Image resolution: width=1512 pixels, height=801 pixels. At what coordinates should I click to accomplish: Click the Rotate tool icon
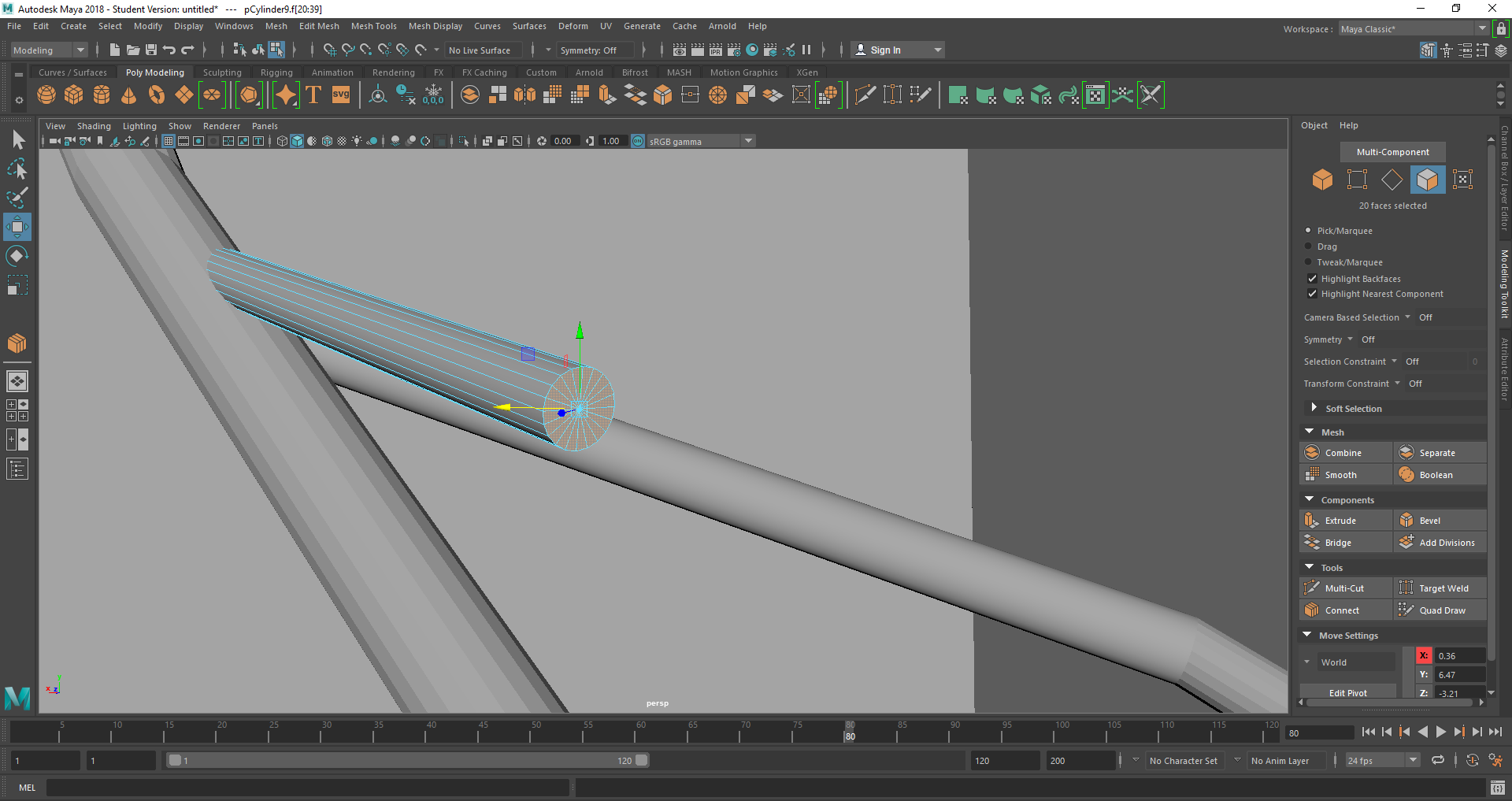(x=17, y=256)
